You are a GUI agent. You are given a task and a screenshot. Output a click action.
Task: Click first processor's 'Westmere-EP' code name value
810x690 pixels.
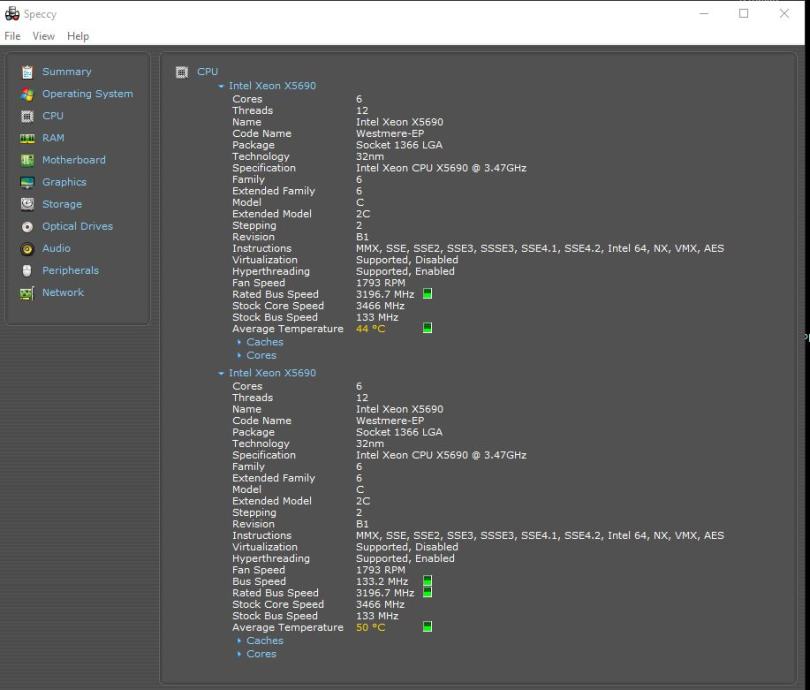390,133
